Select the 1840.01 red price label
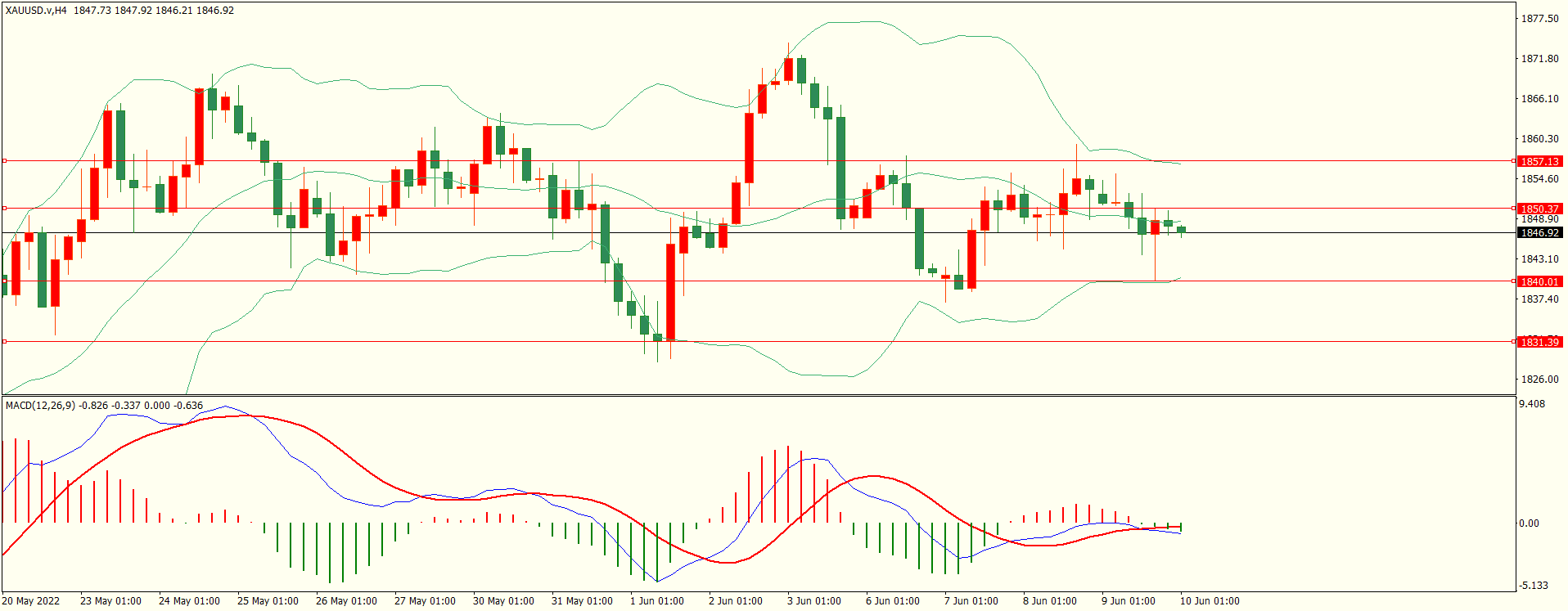This screenshot has width=1568, height=611. 1539,281
